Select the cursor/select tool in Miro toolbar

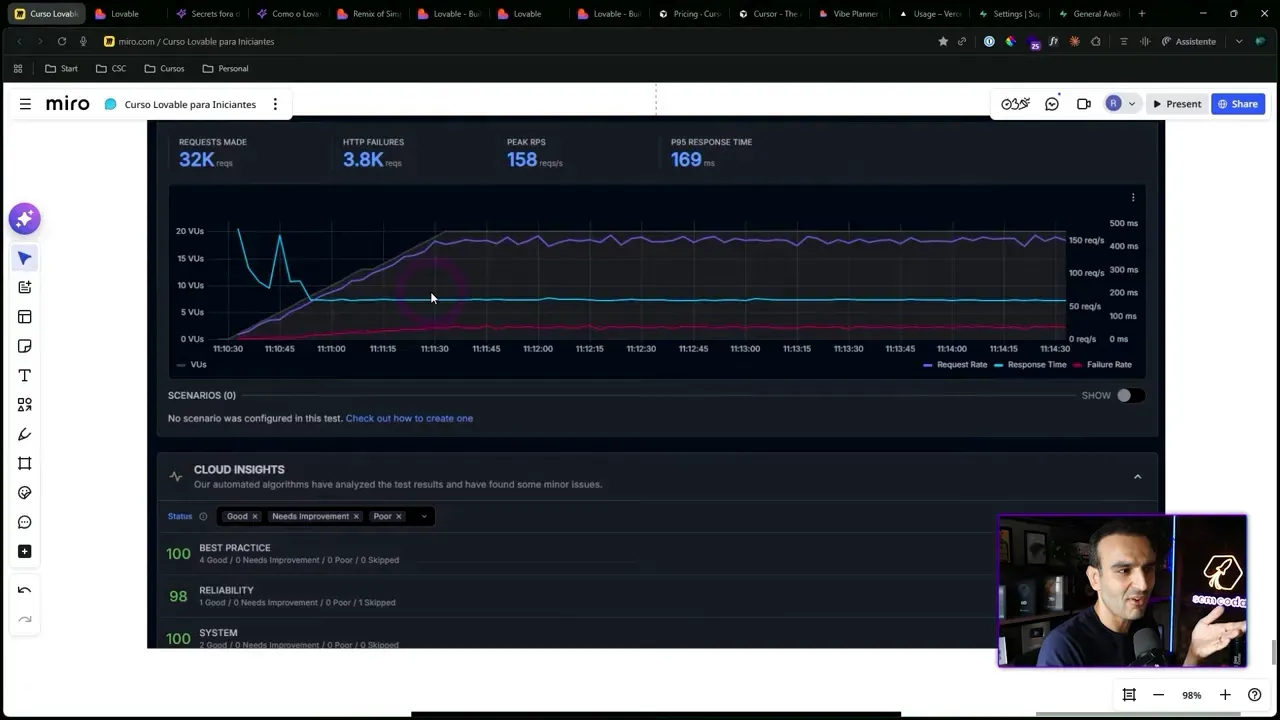pyautogui.click(x=24, y=258)
